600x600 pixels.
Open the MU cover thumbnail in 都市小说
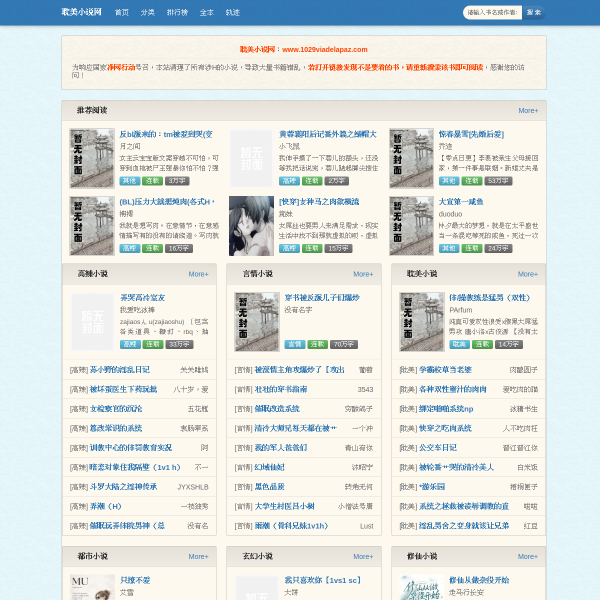tap(93, 587)
